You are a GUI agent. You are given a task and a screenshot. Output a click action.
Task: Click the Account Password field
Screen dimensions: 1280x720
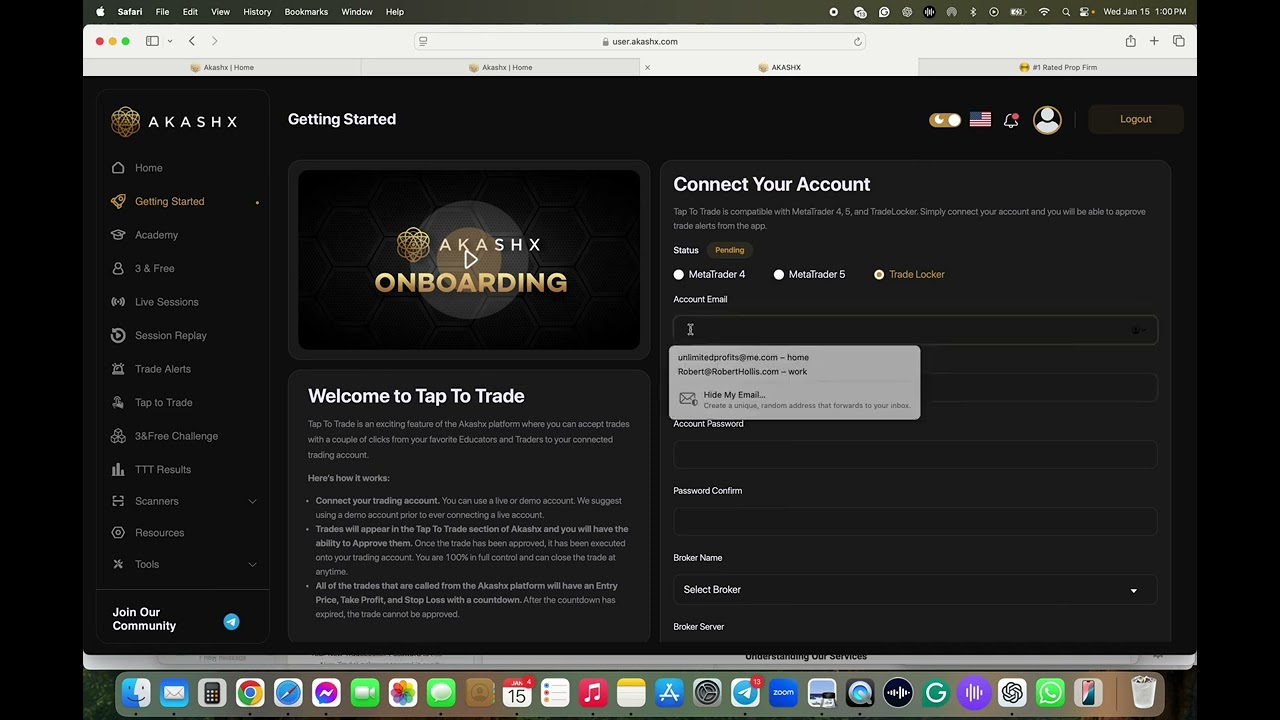pos(915,455)
